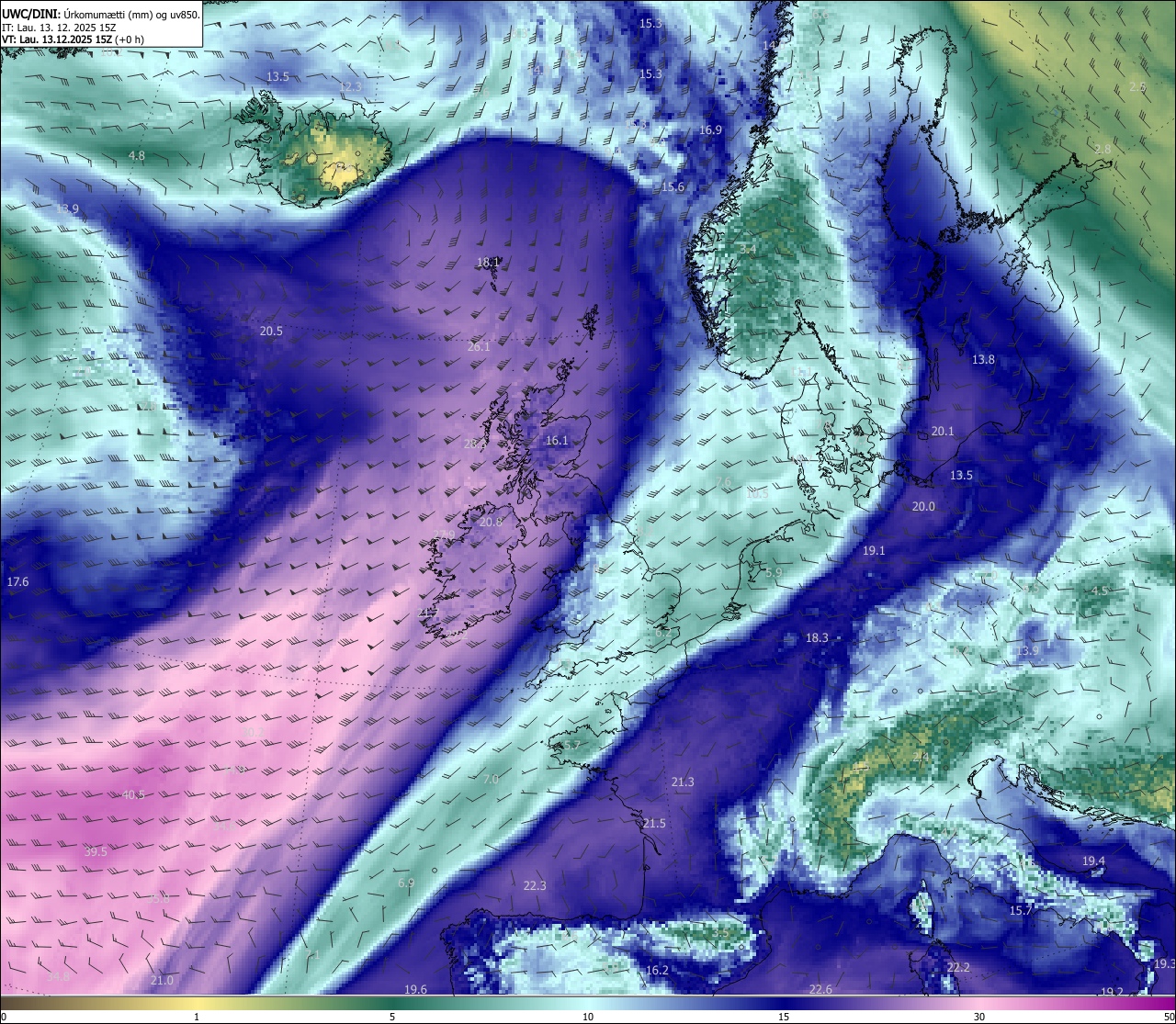Click the 20.1 value label
This screenshot has width=1176, height=1024.
click(x=943, y=432)
